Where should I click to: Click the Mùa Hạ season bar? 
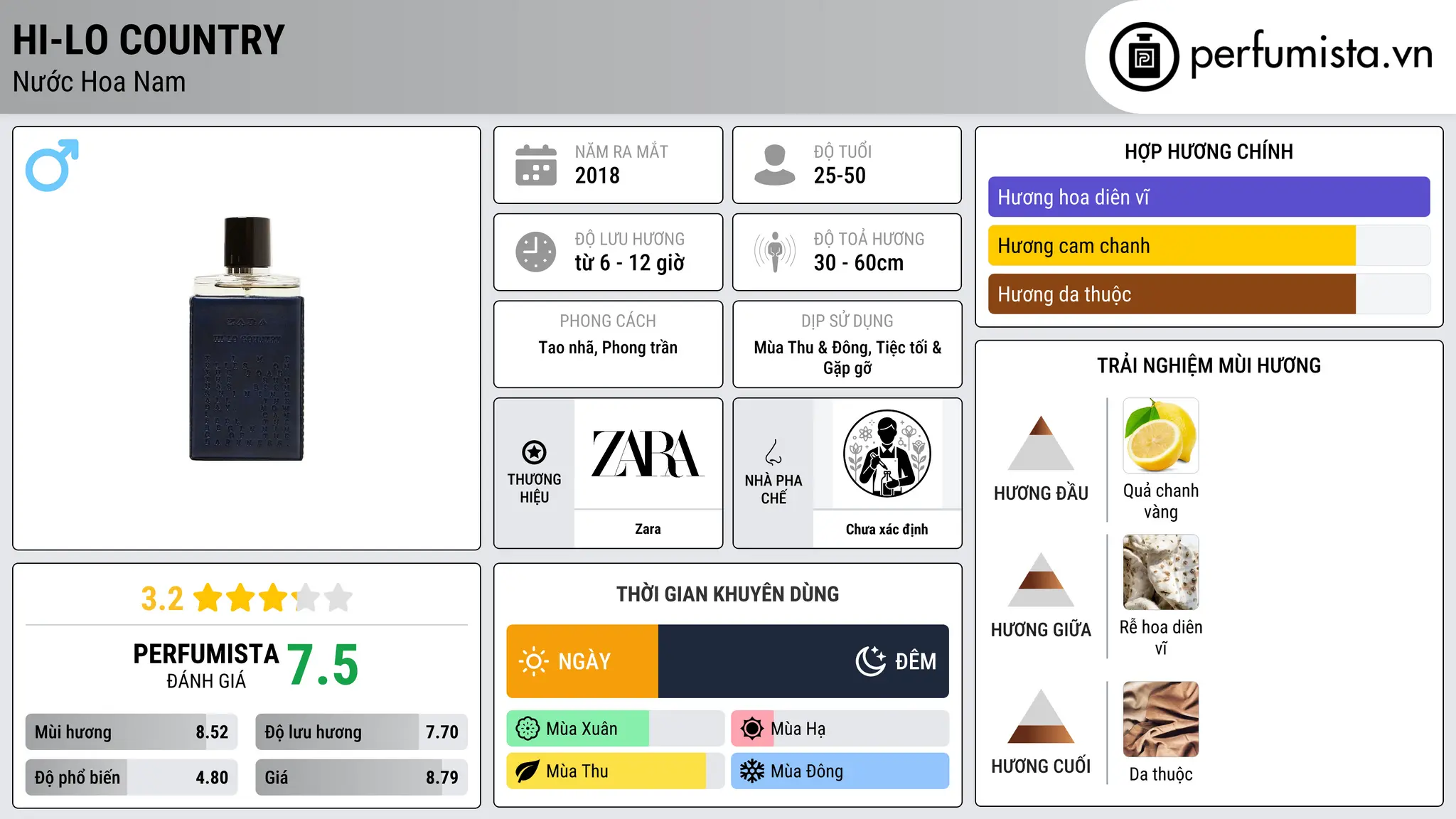840,729
